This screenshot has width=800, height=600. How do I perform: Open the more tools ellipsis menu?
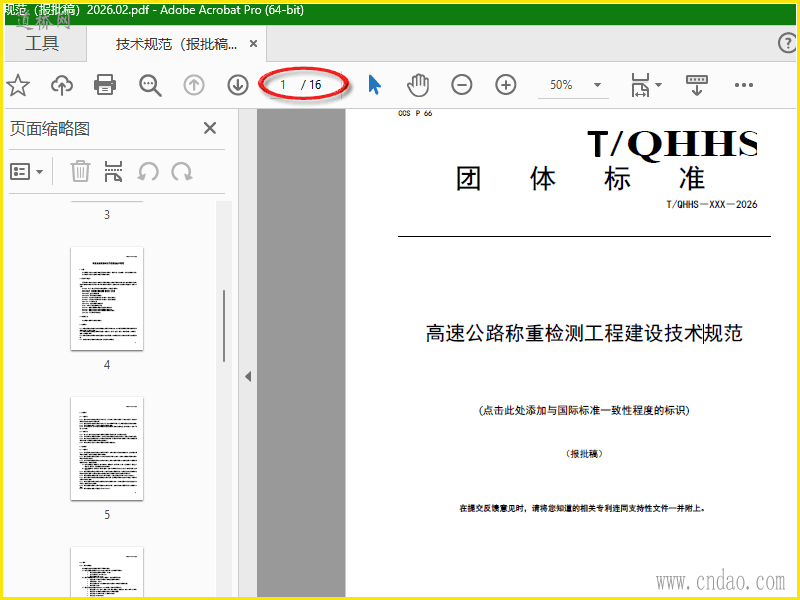(x=744, y=85)
